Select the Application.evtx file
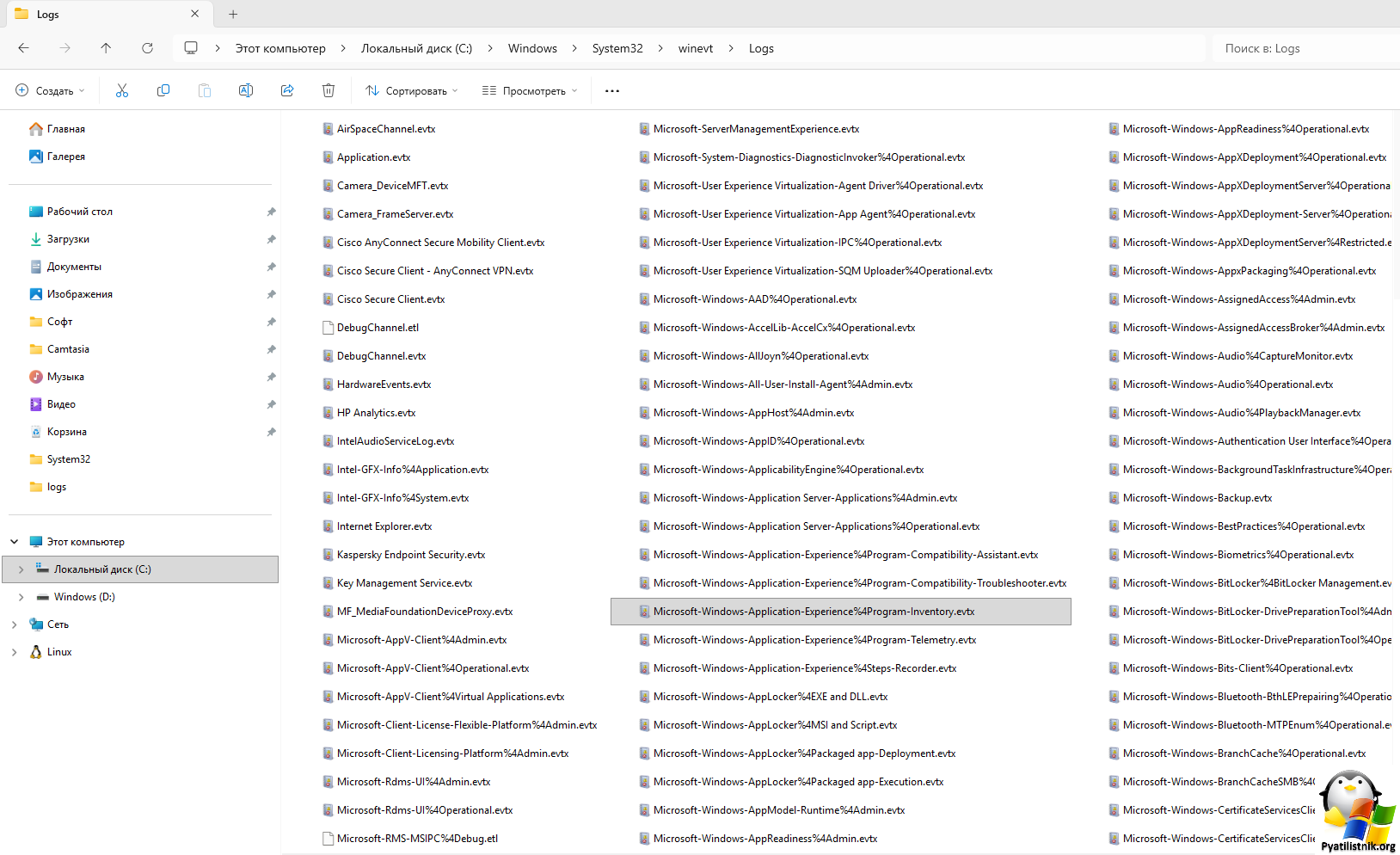 (x=373, y=157)
